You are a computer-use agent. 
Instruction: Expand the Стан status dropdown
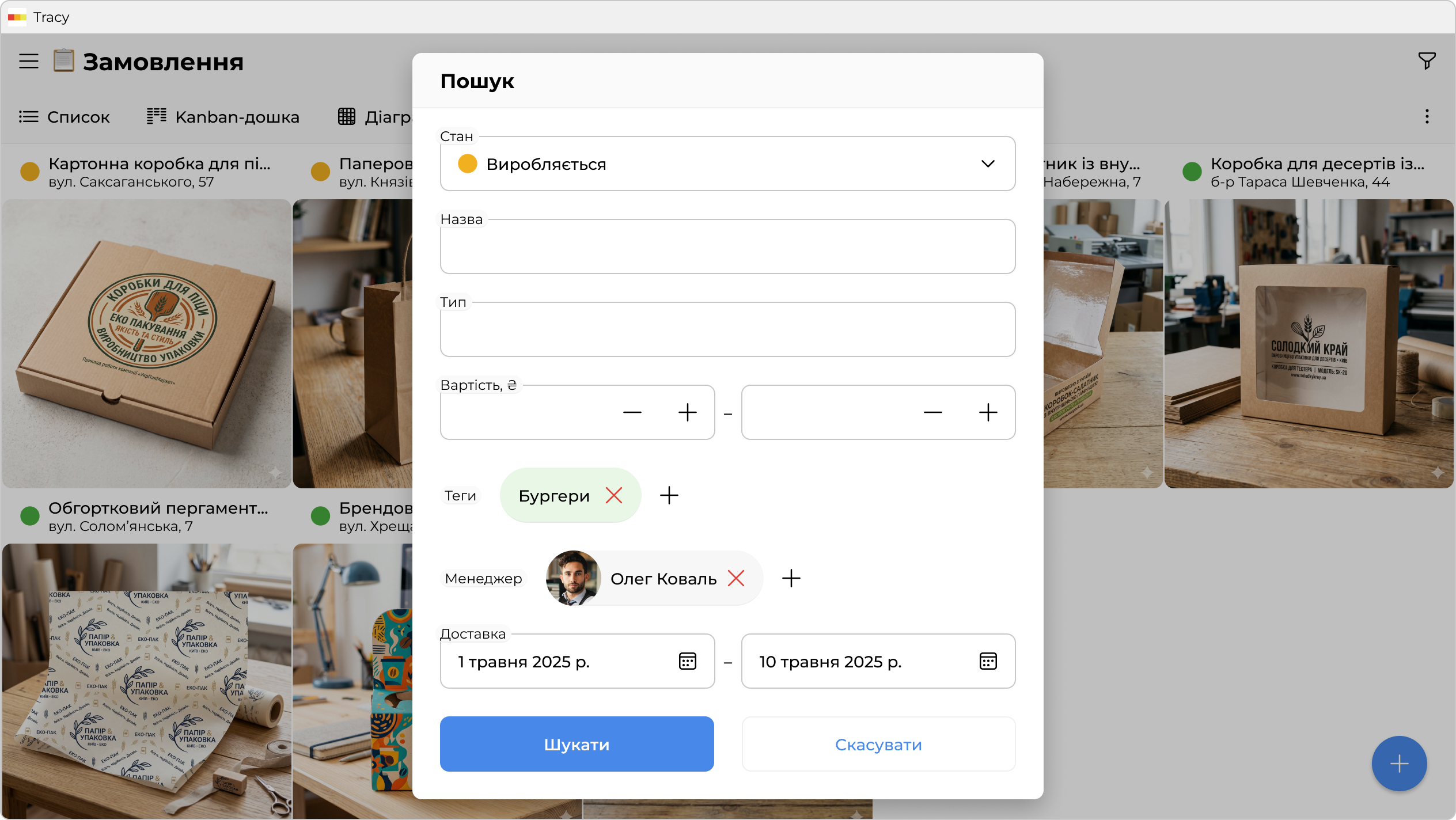[987, 164]
